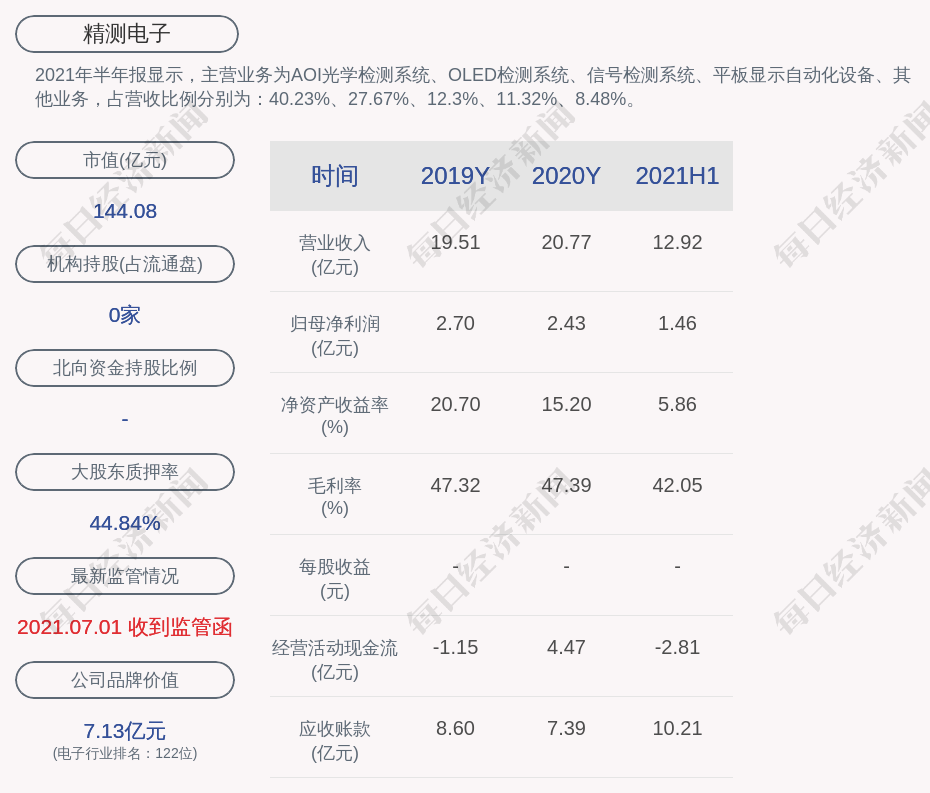The height and width of the screenshot is (793, 930).
Task: Click the 2019Y column header
Action: point(456,176)
